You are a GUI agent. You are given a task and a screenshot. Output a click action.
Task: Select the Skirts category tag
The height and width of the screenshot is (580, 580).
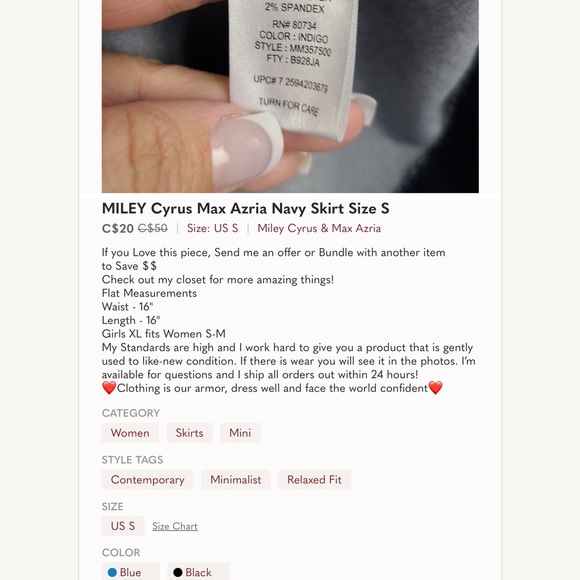[x=189, y=433]
